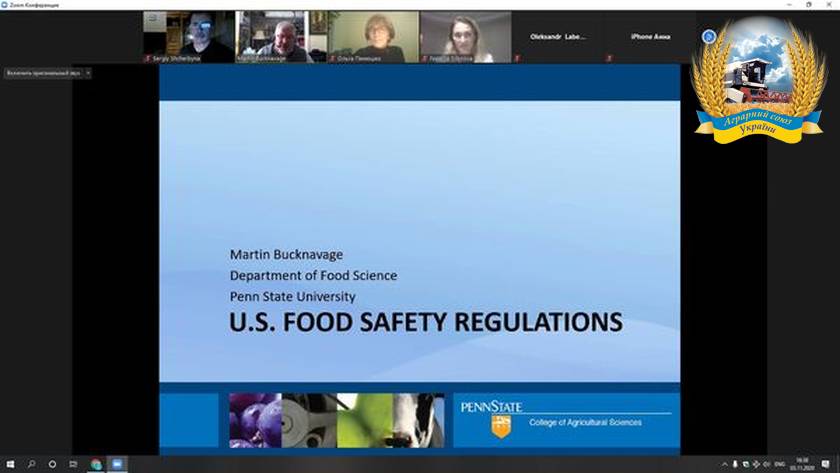Image resolution: width=840 pixels, height=473 pixels.
Task: Select Sergiy Shcherbyna's video thumbnail
Action: click(189, 36)
